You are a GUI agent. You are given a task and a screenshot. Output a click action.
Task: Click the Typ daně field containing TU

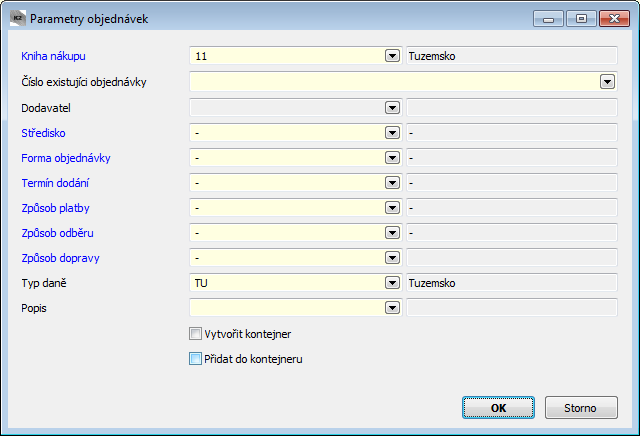(287, 283)
